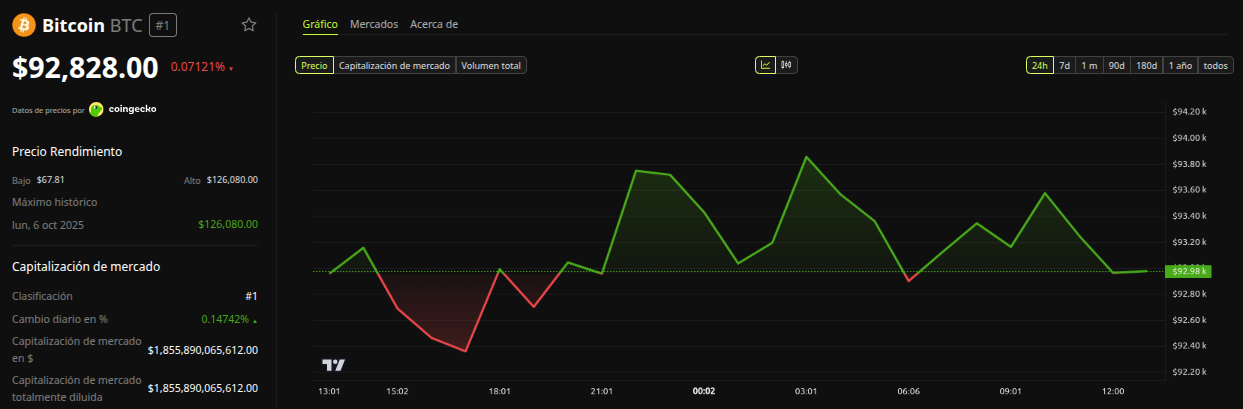Open the Mercados tab
This screenshot has width=1243, height=409.
click(374, 24)
